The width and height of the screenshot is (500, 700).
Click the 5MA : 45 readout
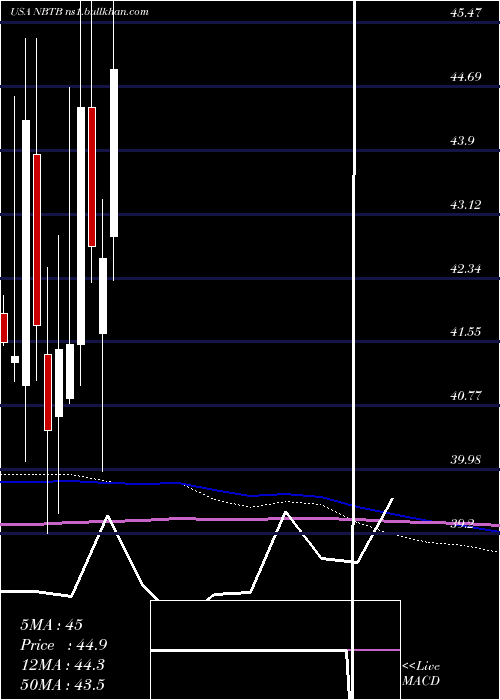click(51, 625)
